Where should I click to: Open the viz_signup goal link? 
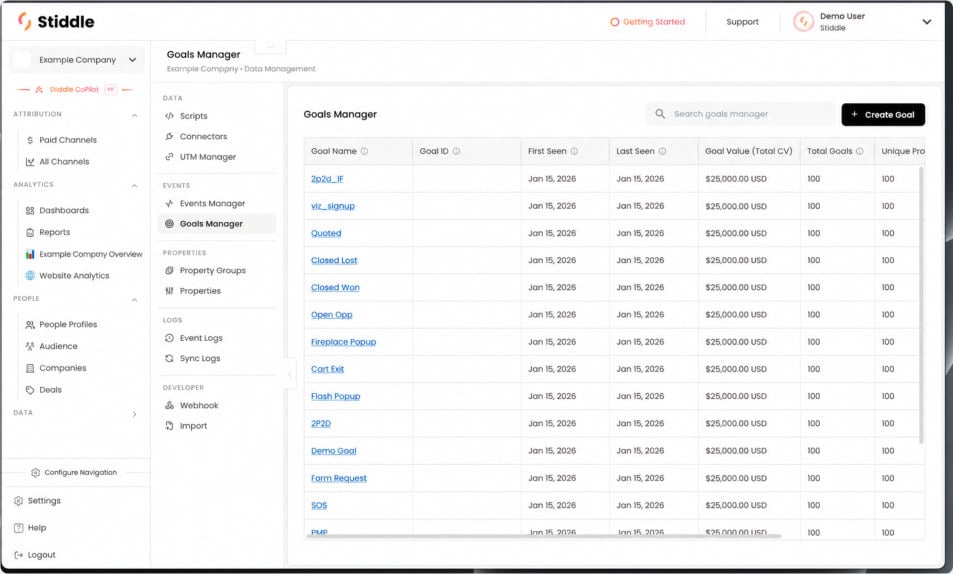coord(332,206)
